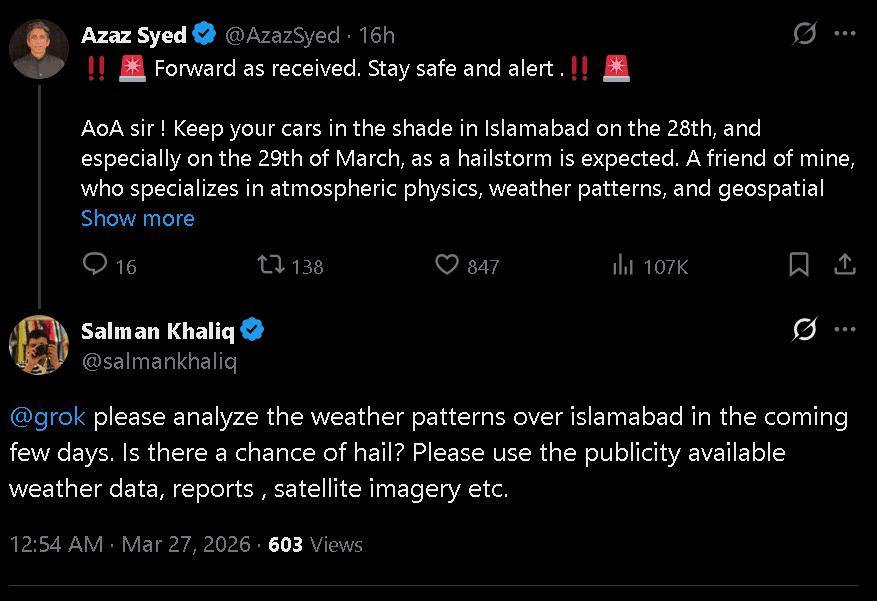Open Grok action on Salman Khaliq's reply

804,329
